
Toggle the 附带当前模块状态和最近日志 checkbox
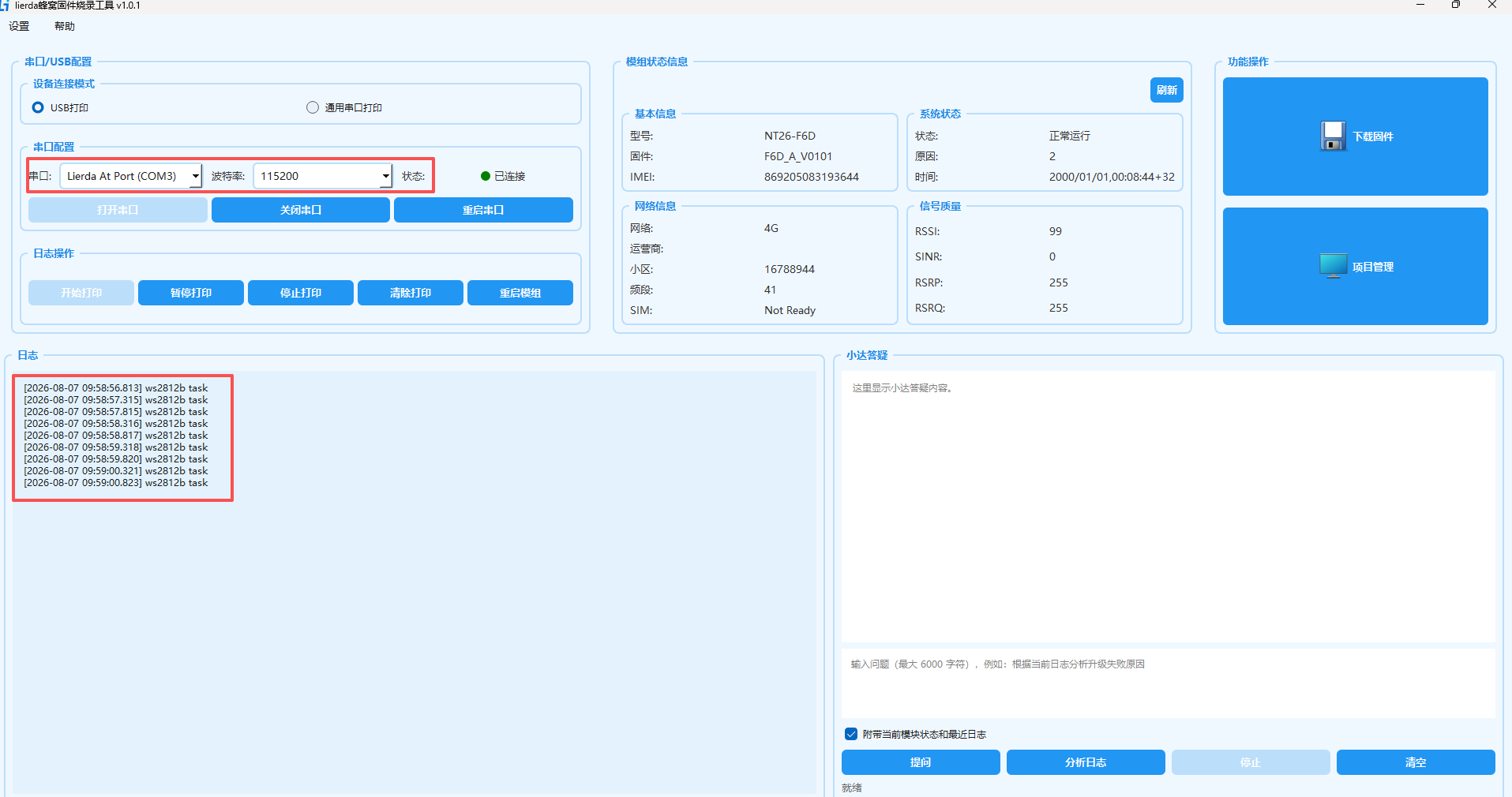pyautogui.click(x=851, y=734)
